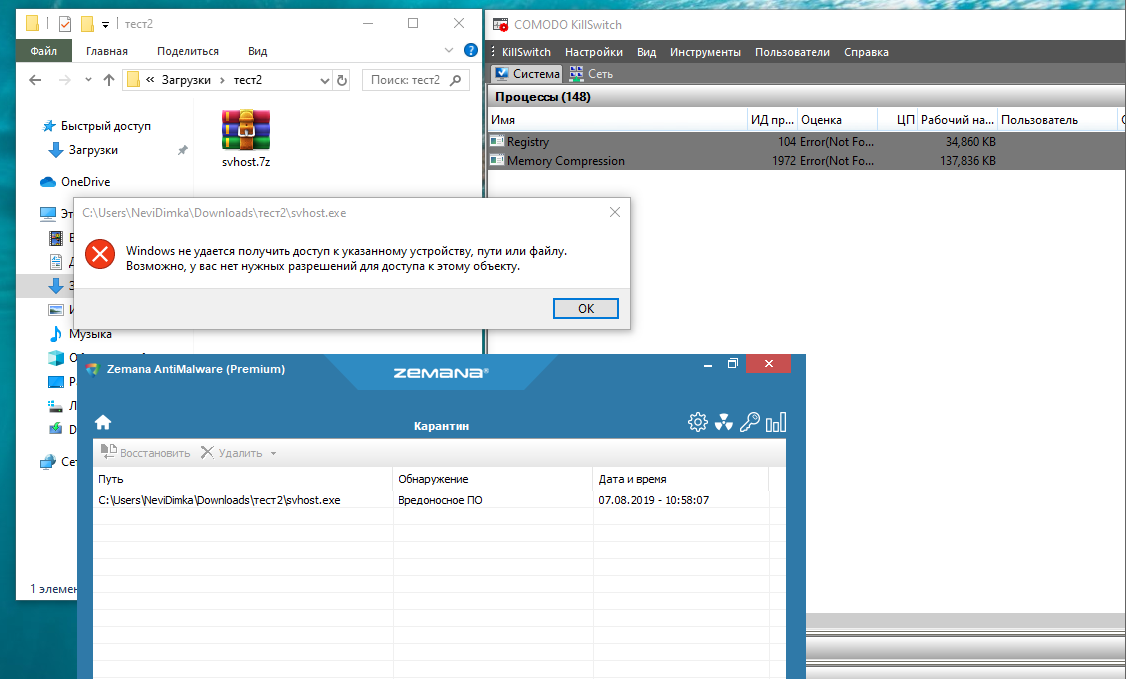This screenshot has width=1126, height=679.
Task: Click the red error icon in dialog
Action: [x=100, y=254]
